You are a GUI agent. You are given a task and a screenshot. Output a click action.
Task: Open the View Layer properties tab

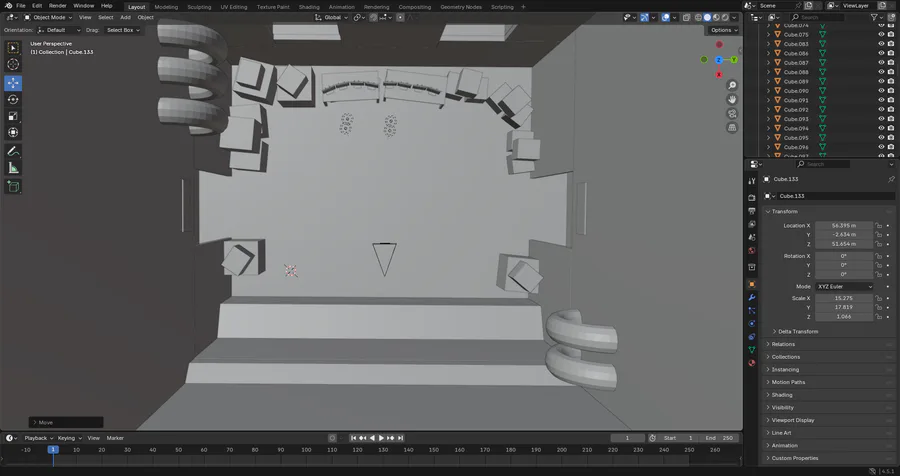tap(752, 224)
